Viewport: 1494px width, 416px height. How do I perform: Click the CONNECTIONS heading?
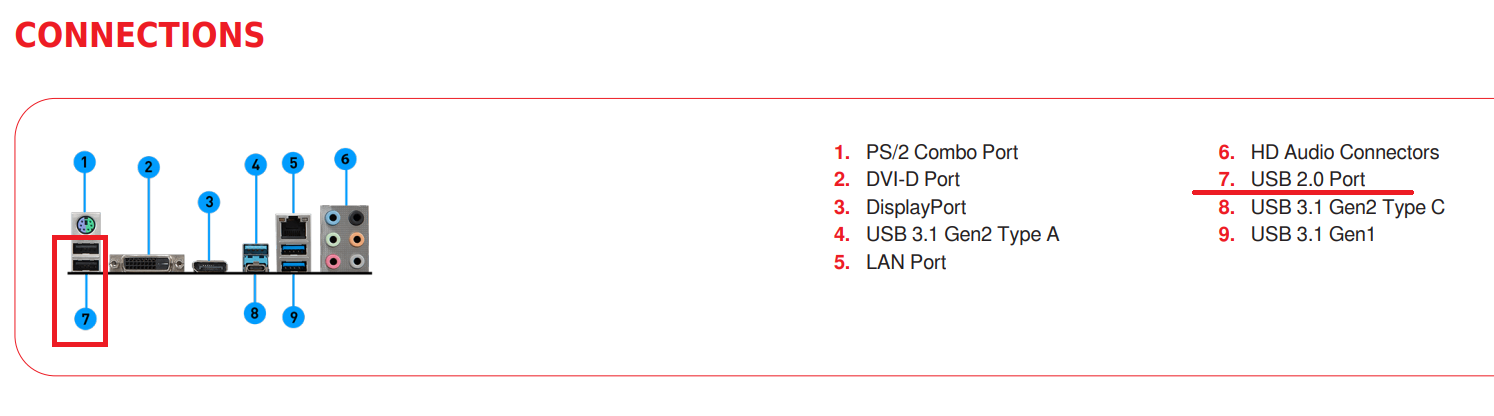tap(139, 35)
